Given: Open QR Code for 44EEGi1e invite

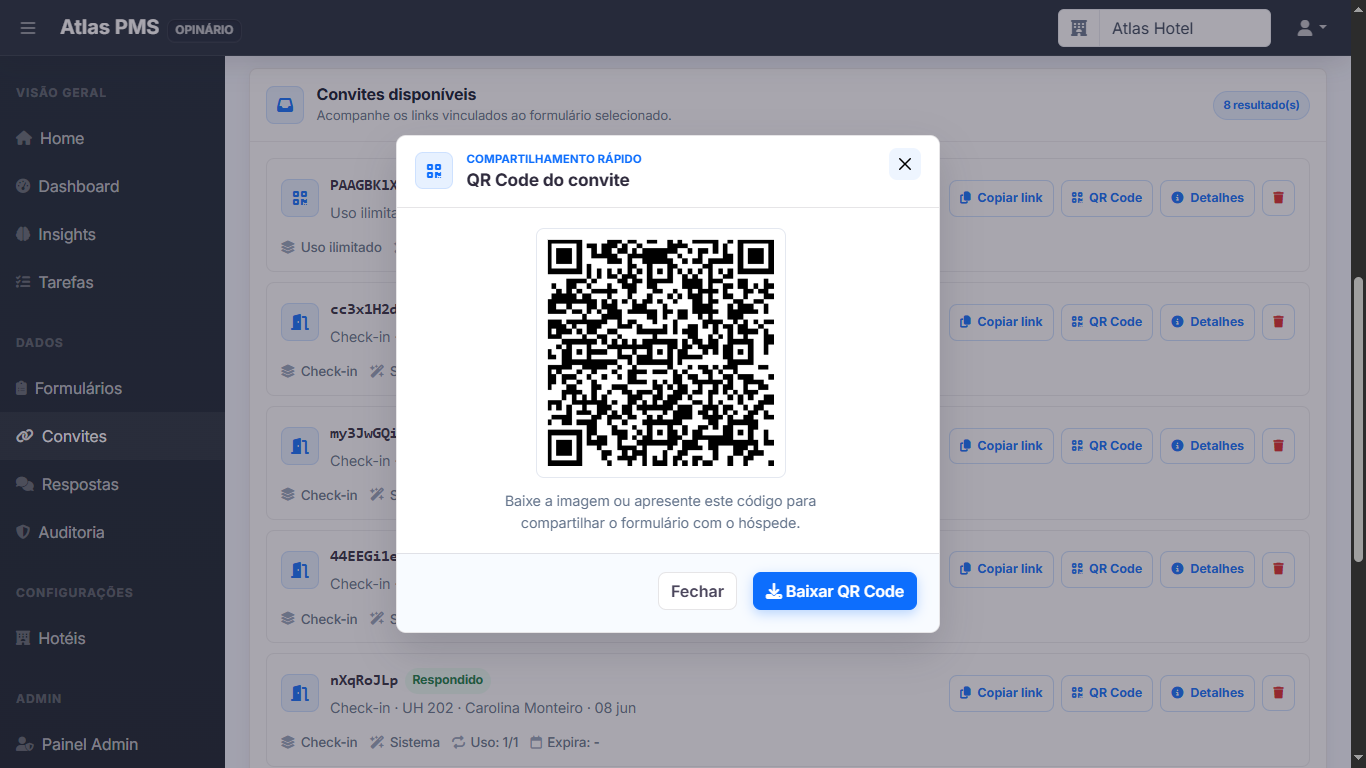Looking at the screenshot, I should [1107, 569].
